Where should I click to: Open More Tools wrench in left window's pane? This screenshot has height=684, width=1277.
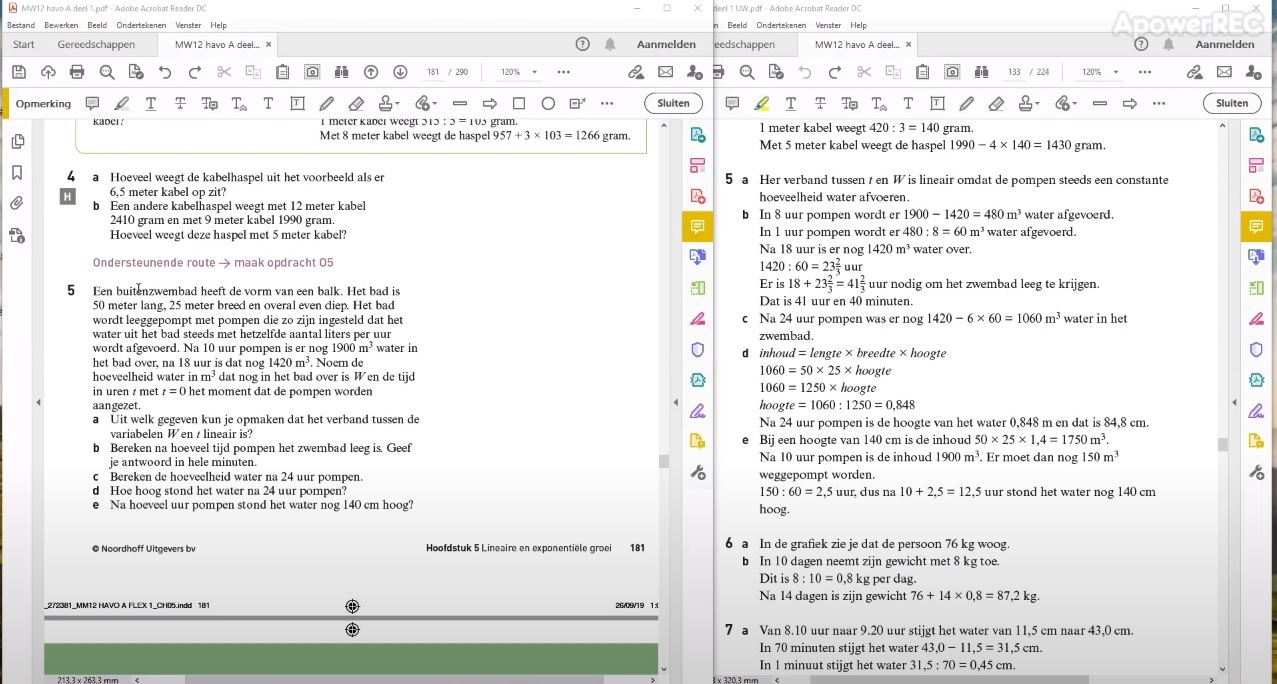click(698, 472)
